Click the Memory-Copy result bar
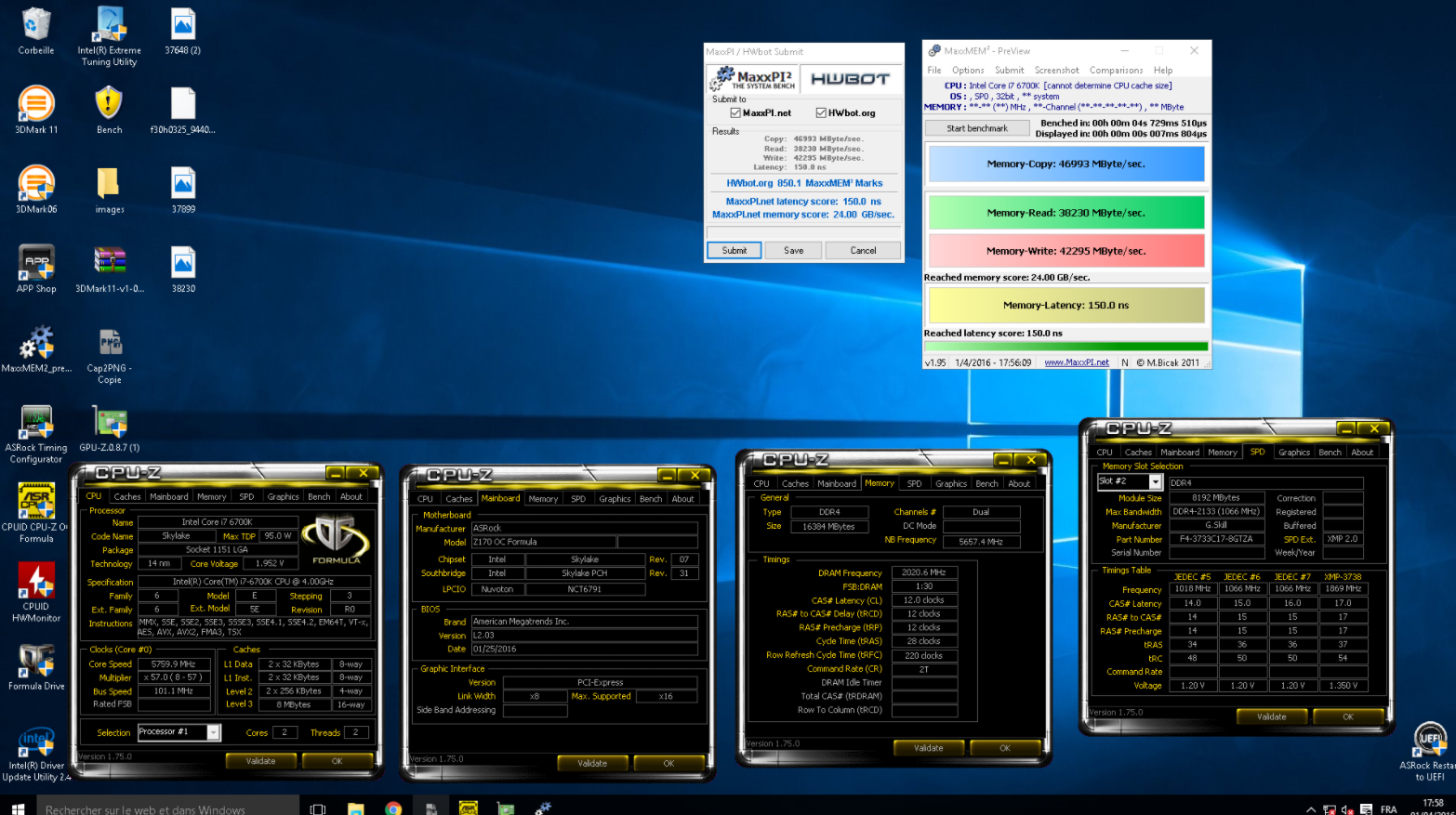1456x815 pixels. (1066, 164)
